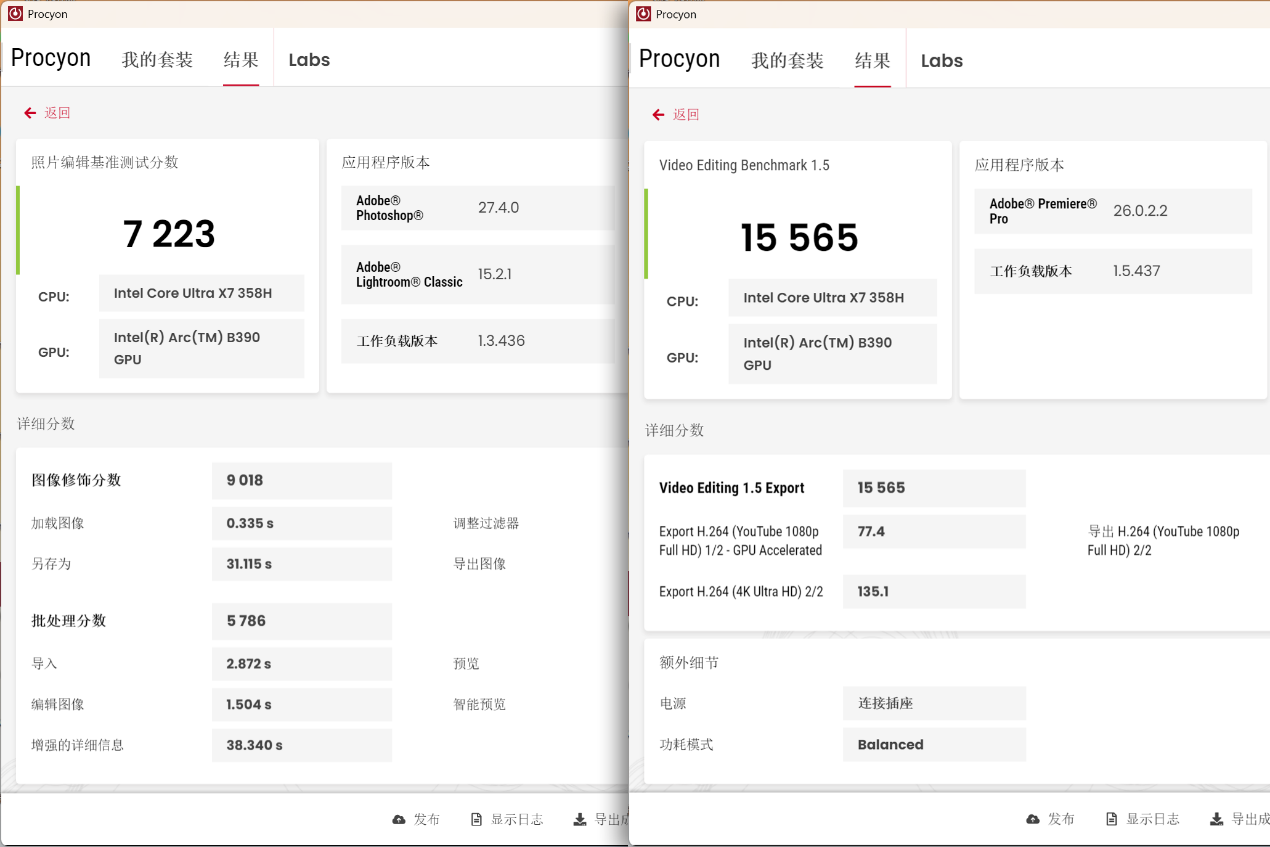Click photo editing score 7 223
Image resolution: width=1270 pixels, height=847 pixels.
(x=169, y=234)
